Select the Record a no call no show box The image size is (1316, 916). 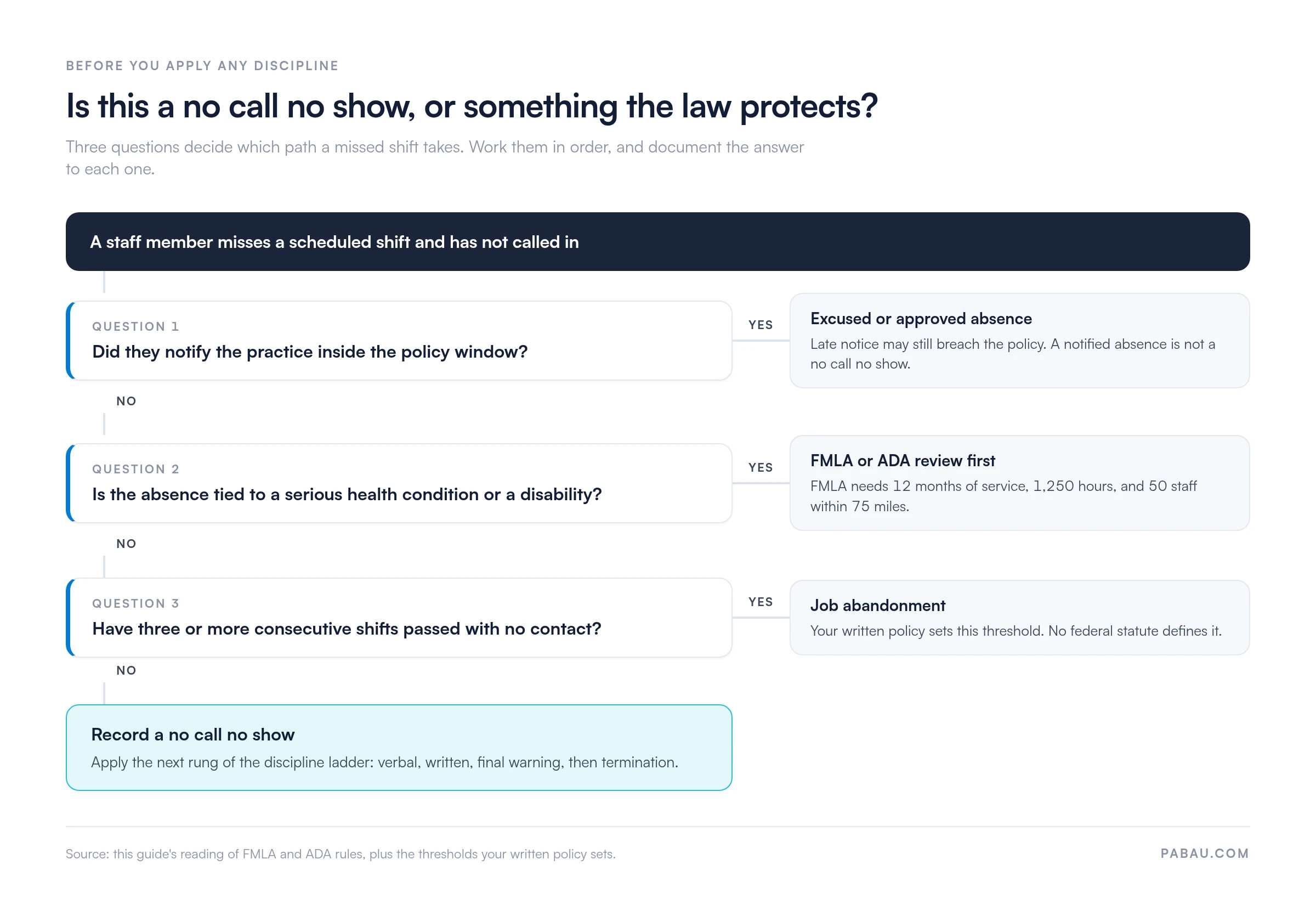click(x=399, y=748)
